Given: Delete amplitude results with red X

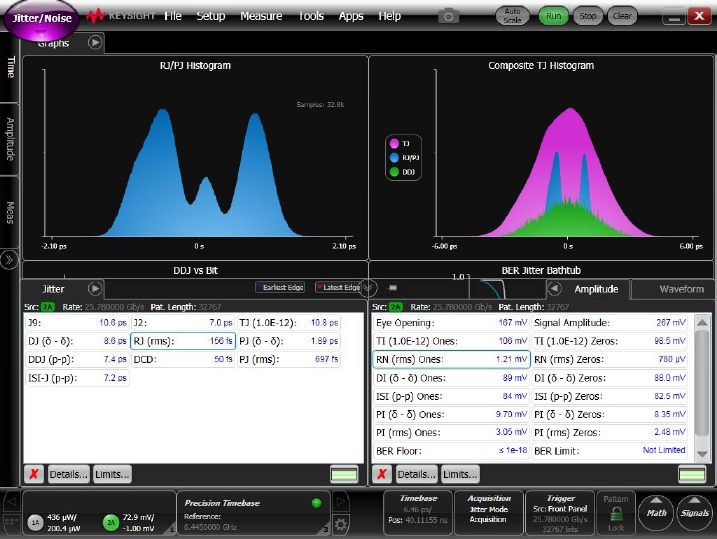Looking at the screenshot, I should (382, 475).
